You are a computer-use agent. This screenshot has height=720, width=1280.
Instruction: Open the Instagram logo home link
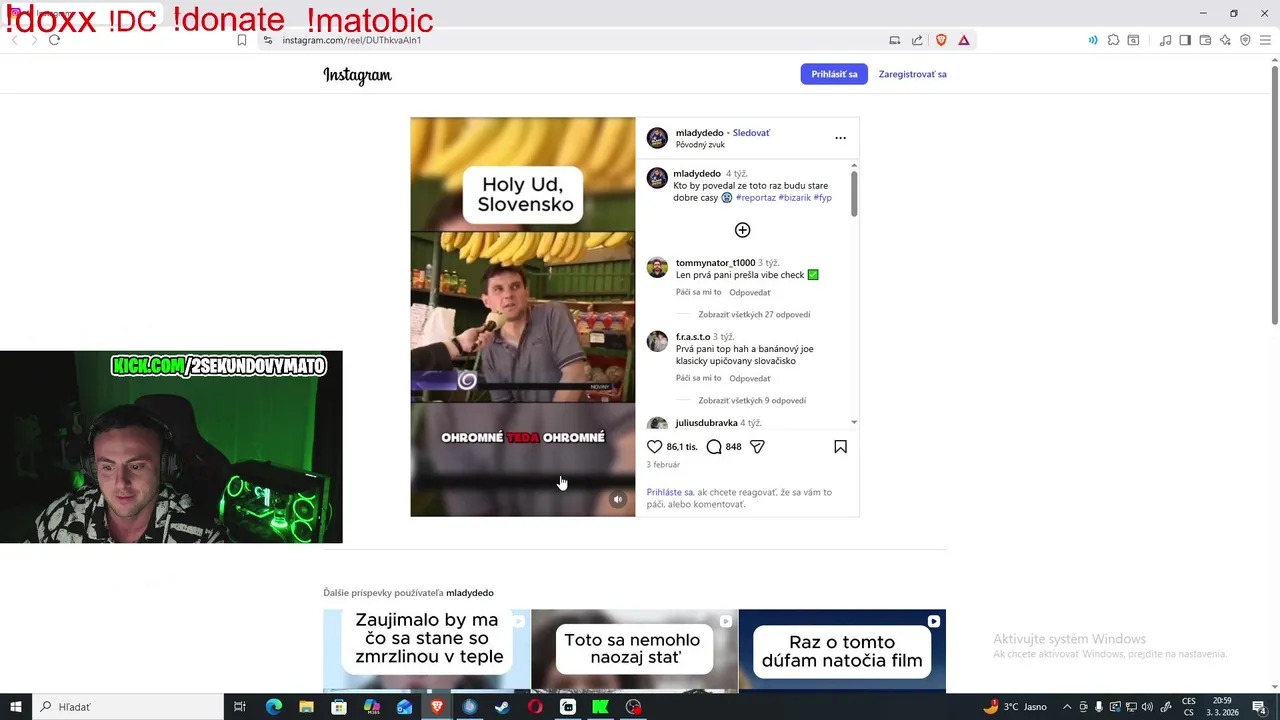click(357, 75)
